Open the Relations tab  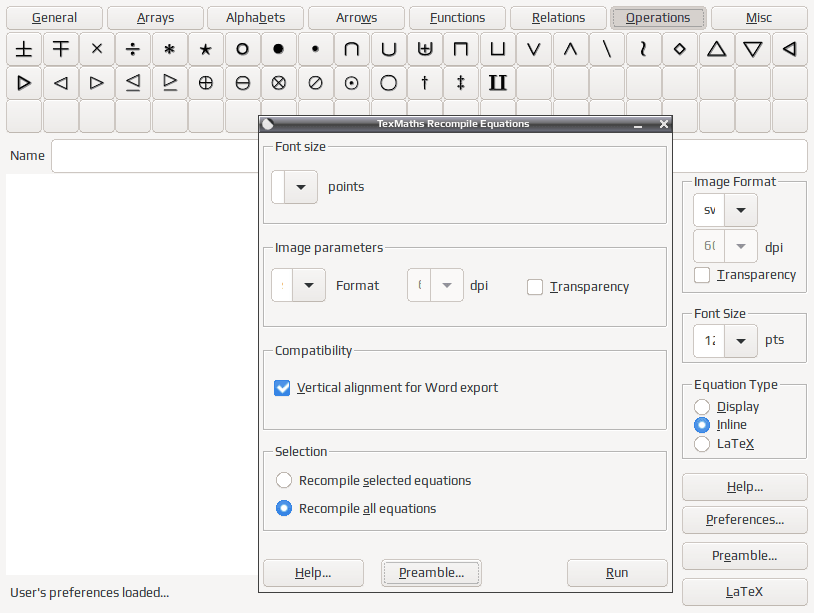(x=558, y=18)
